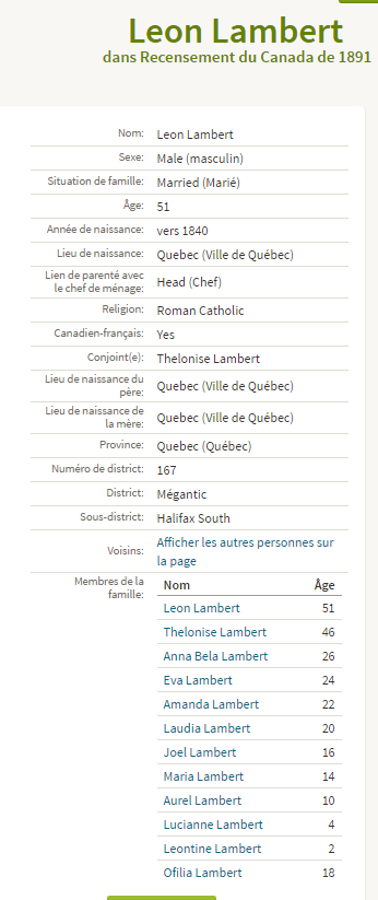Open Maria Lambert record
378x900 pixels.
click(203, 777)
